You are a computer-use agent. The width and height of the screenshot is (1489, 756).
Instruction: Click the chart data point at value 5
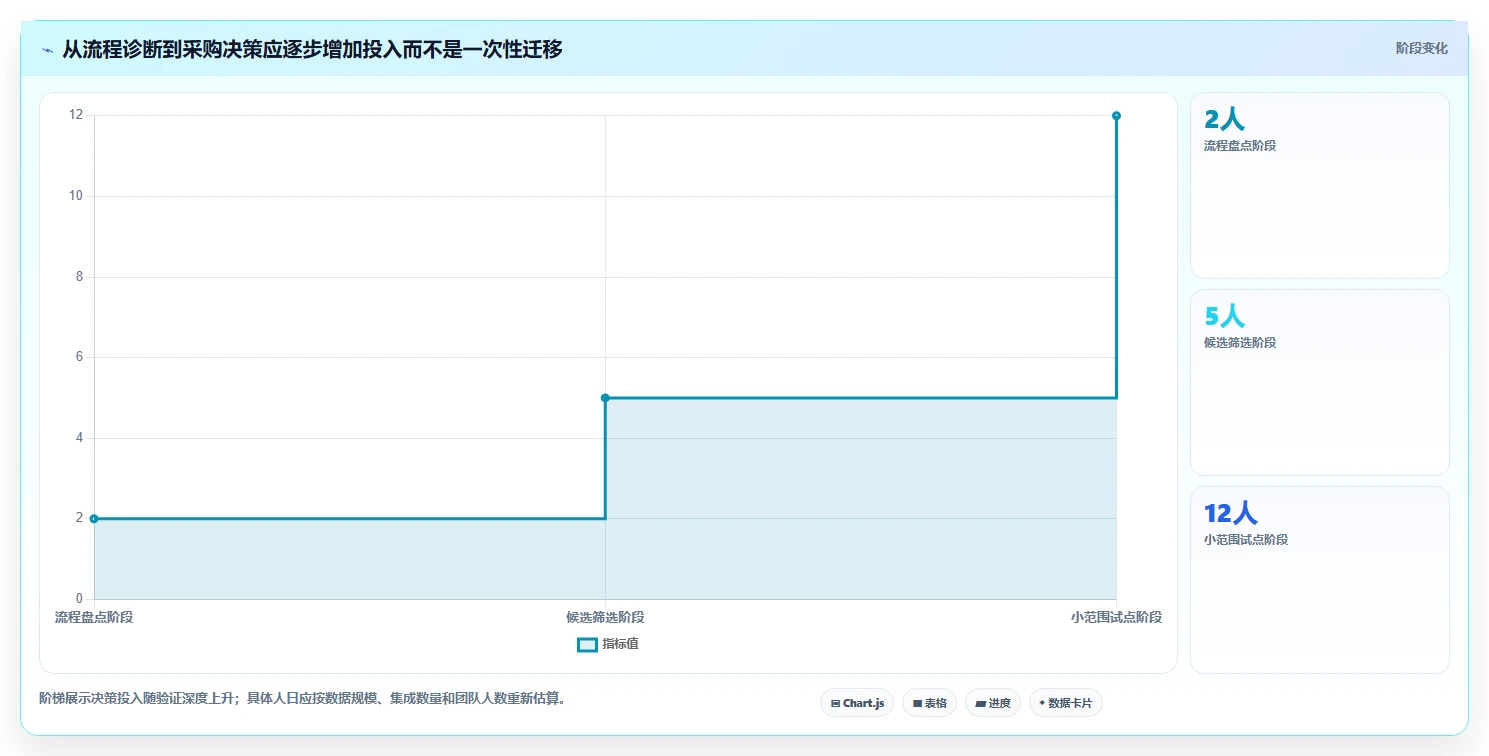point(605,398)
